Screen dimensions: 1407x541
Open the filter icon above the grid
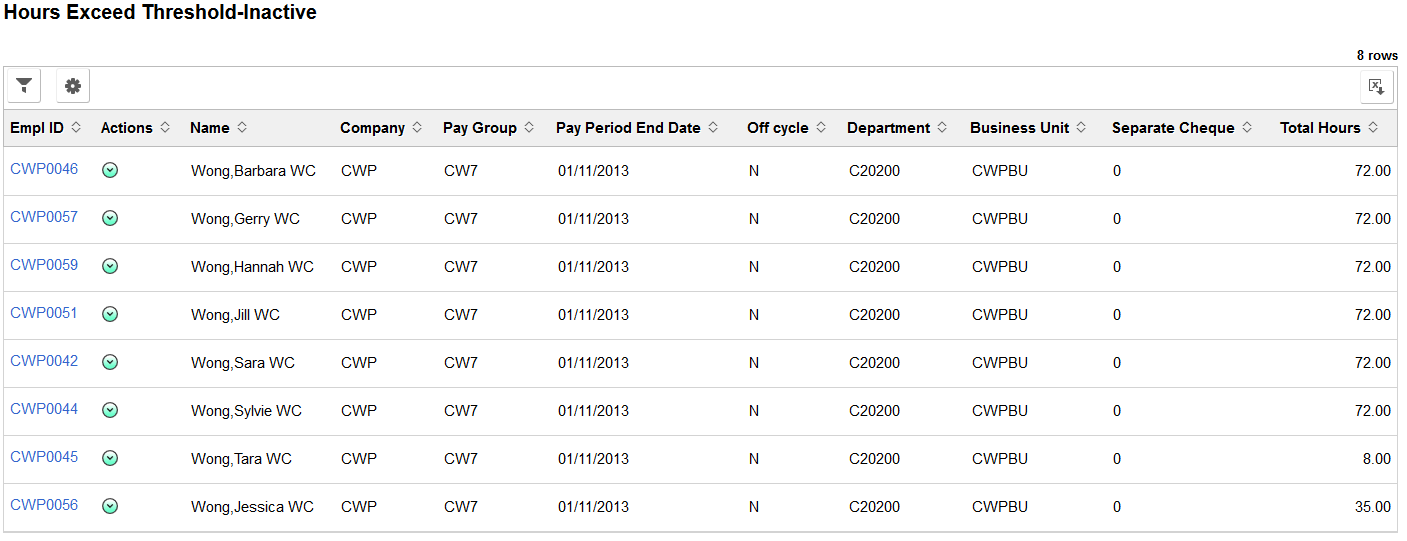coord(24,86)
